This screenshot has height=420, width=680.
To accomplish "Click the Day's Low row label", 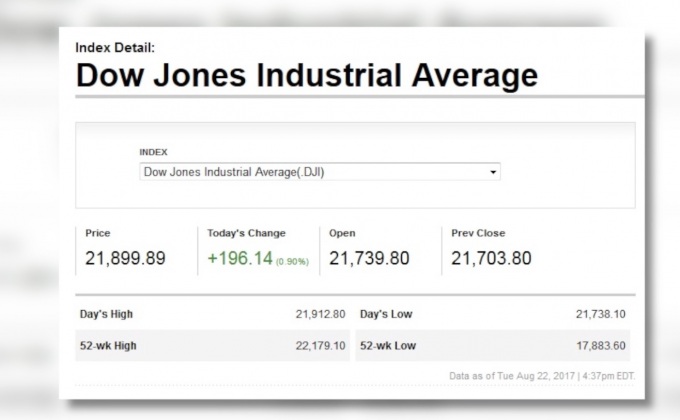I will point(385,314).
